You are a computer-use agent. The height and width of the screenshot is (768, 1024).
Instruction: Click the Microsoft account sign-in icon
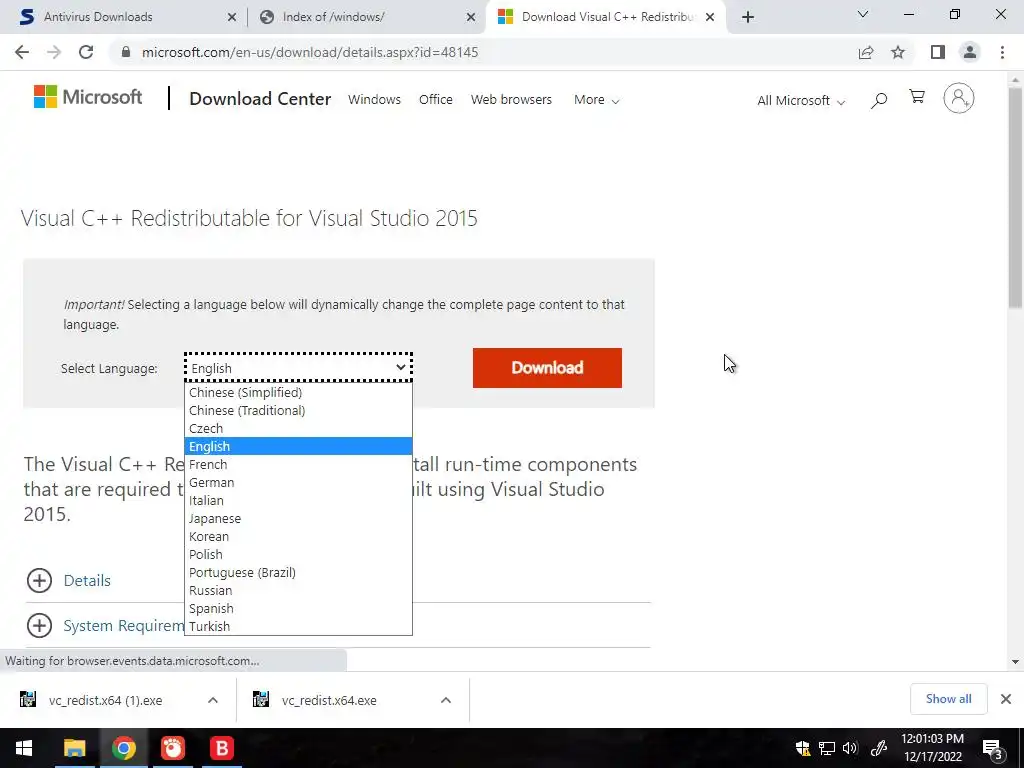point(959,99)
